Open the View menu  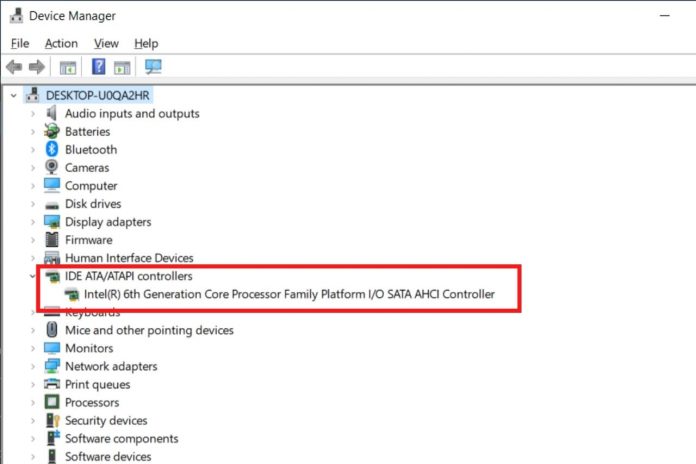[x=106, y=43]
